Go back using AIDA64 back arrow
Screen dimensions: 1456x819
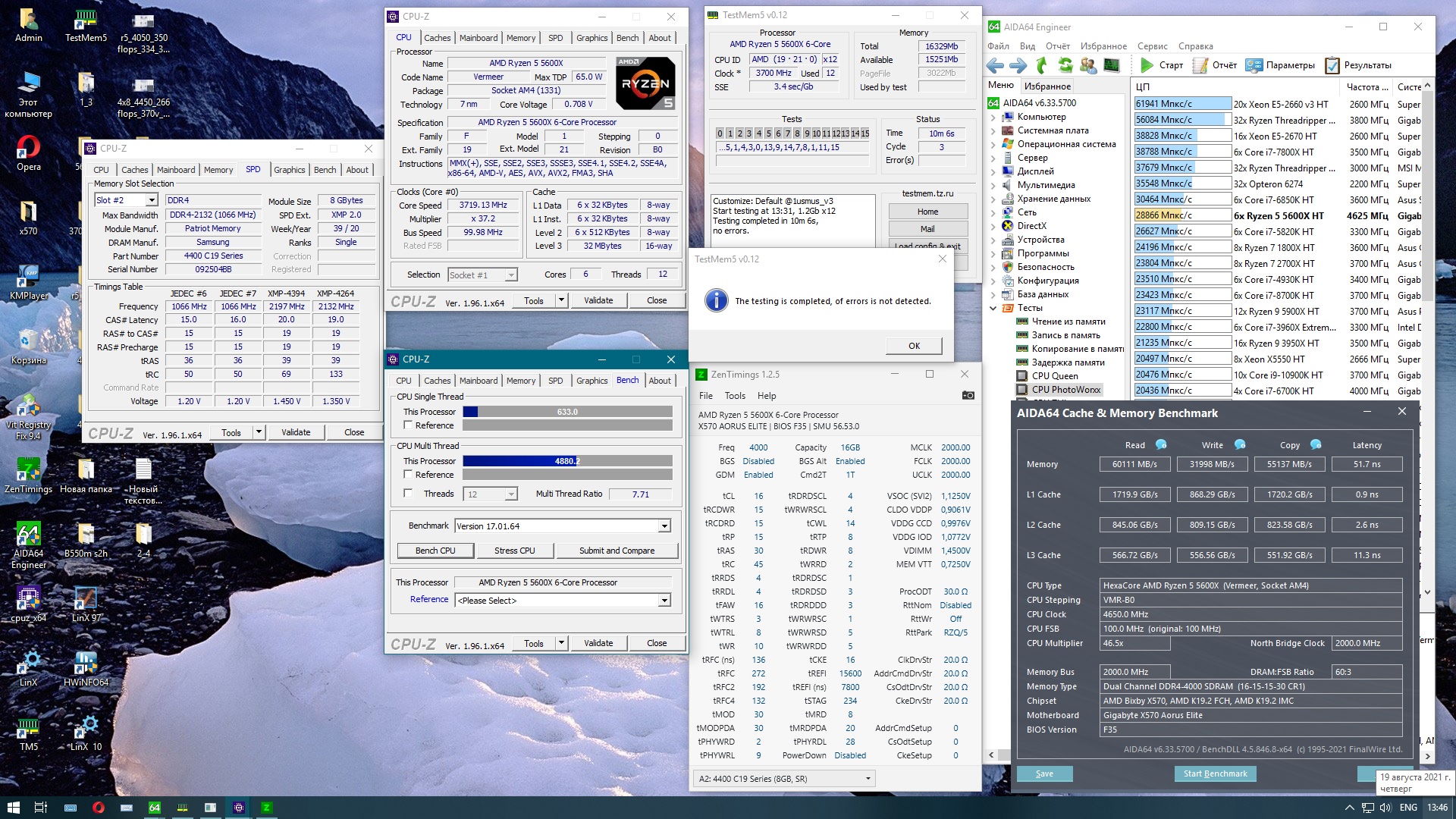coord(996,66)
